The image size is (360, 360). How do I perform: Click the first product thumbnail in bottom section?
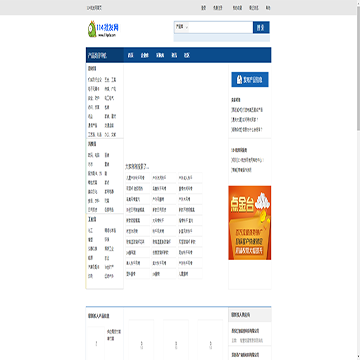(96, 343)
